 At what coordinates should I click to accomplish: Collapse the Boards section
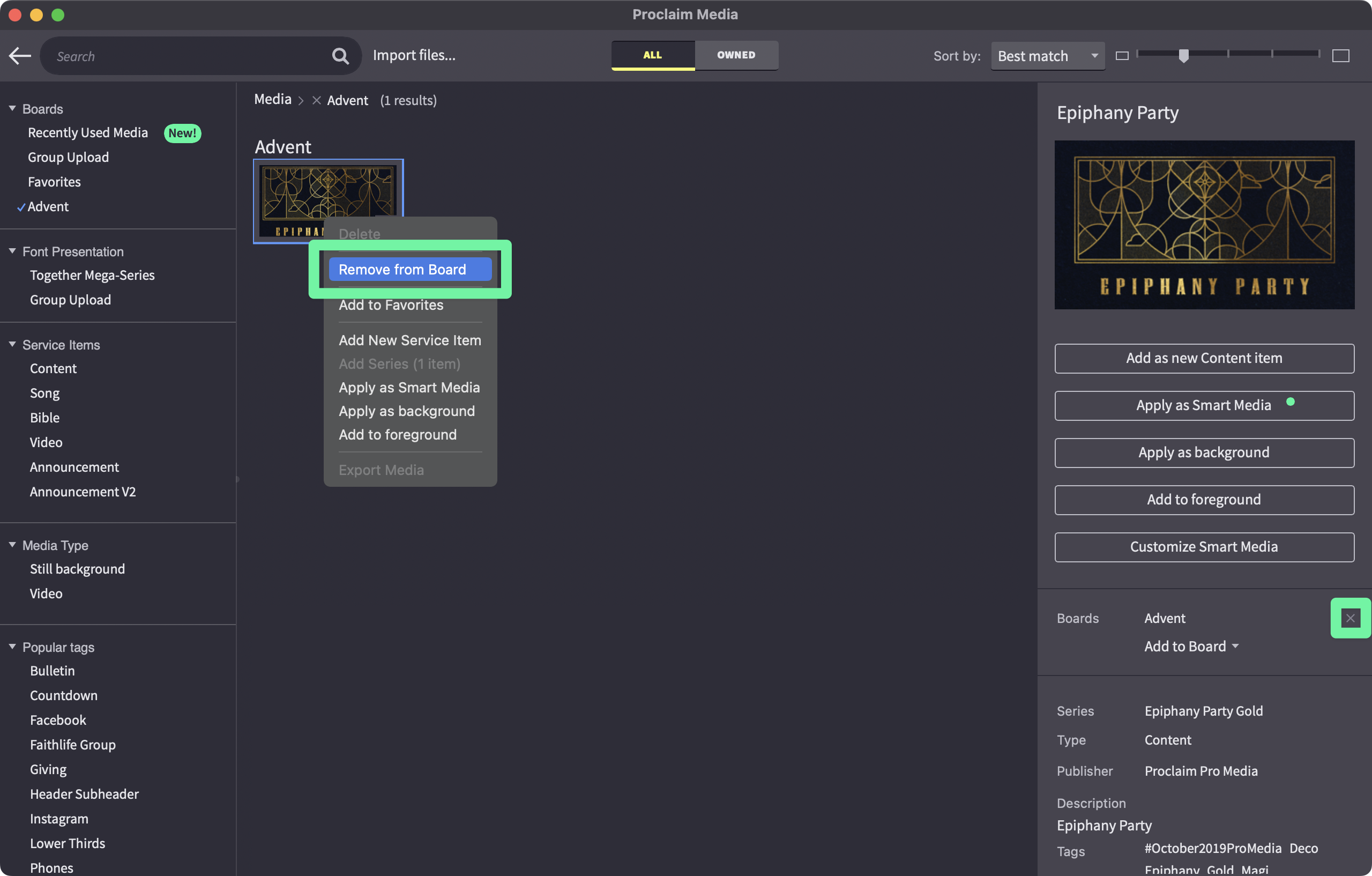click(12, 108)
